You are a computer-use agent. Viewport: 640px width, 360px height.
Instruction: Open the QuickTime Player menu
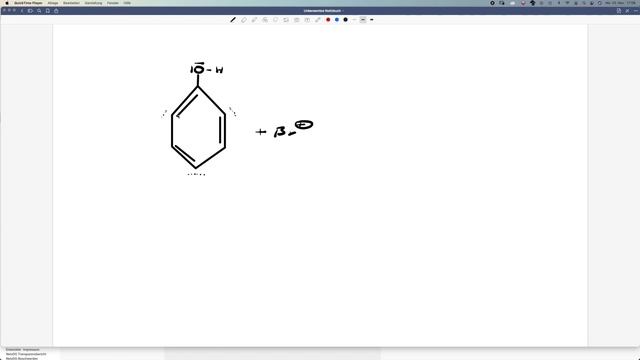tap(28, 3)
